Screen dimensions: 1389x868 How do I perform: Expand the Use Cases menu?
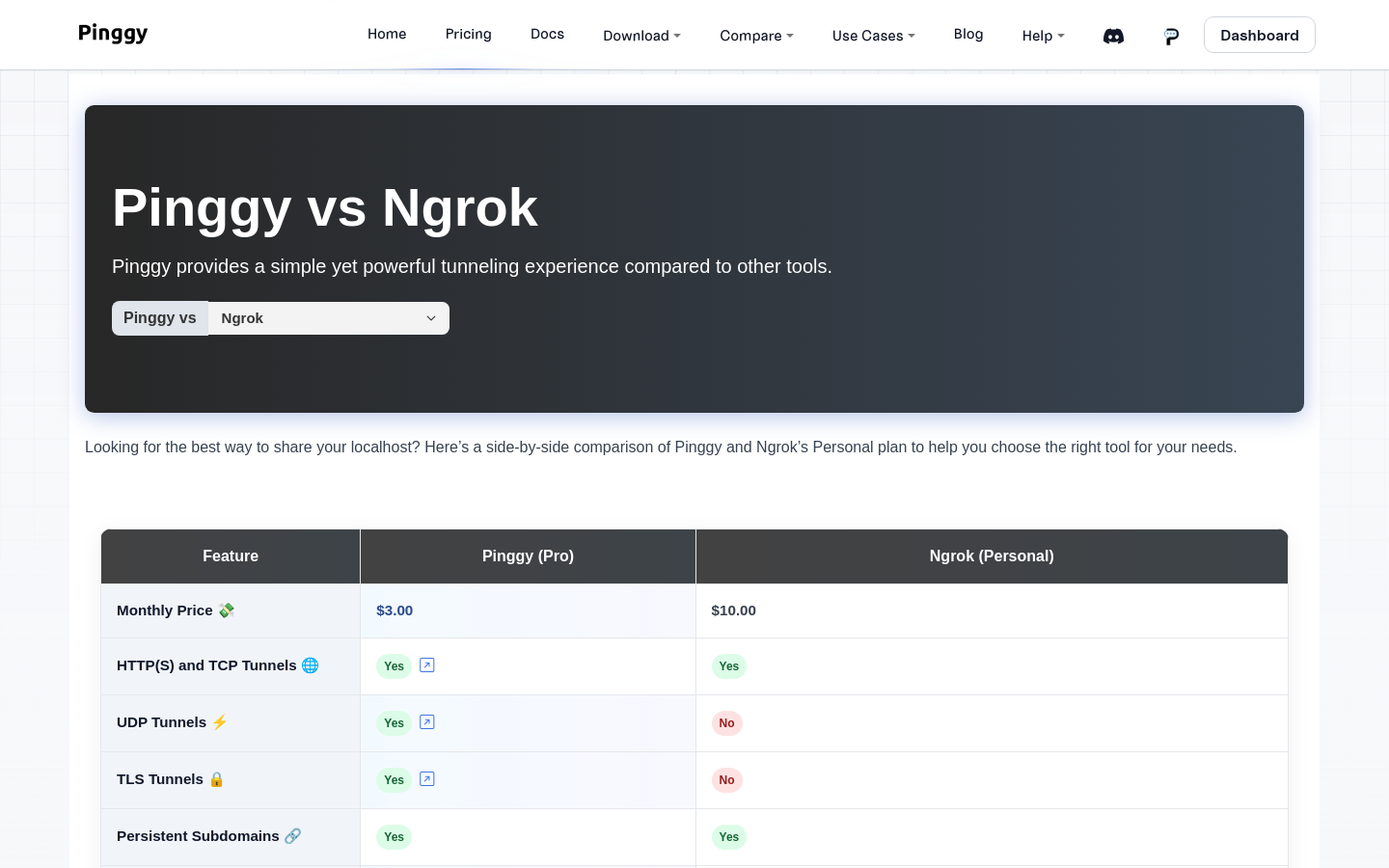coord(874,36)
